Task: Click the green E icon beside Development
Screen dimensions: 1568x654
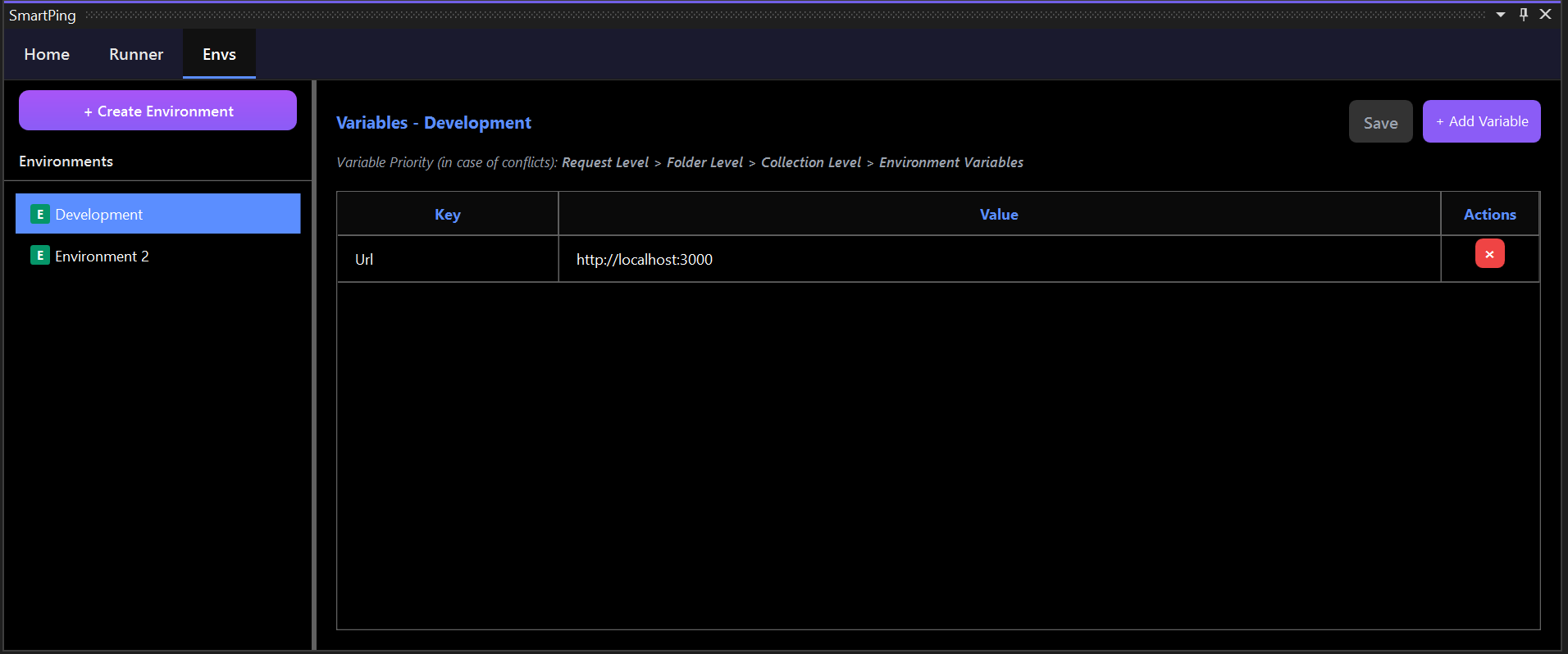Action: 39,214
